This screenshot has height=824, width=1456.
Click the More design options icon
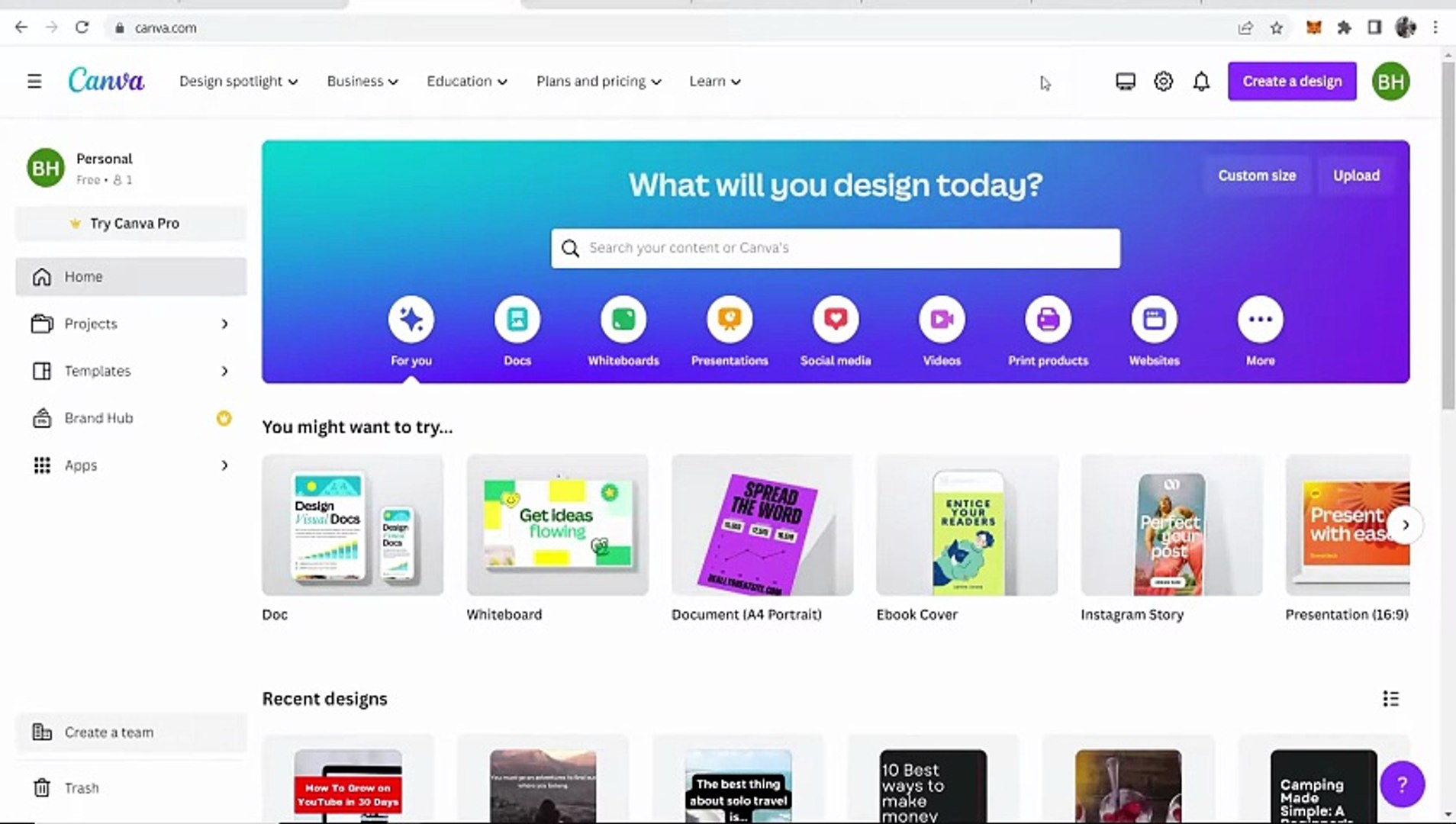click(1259, 319)
